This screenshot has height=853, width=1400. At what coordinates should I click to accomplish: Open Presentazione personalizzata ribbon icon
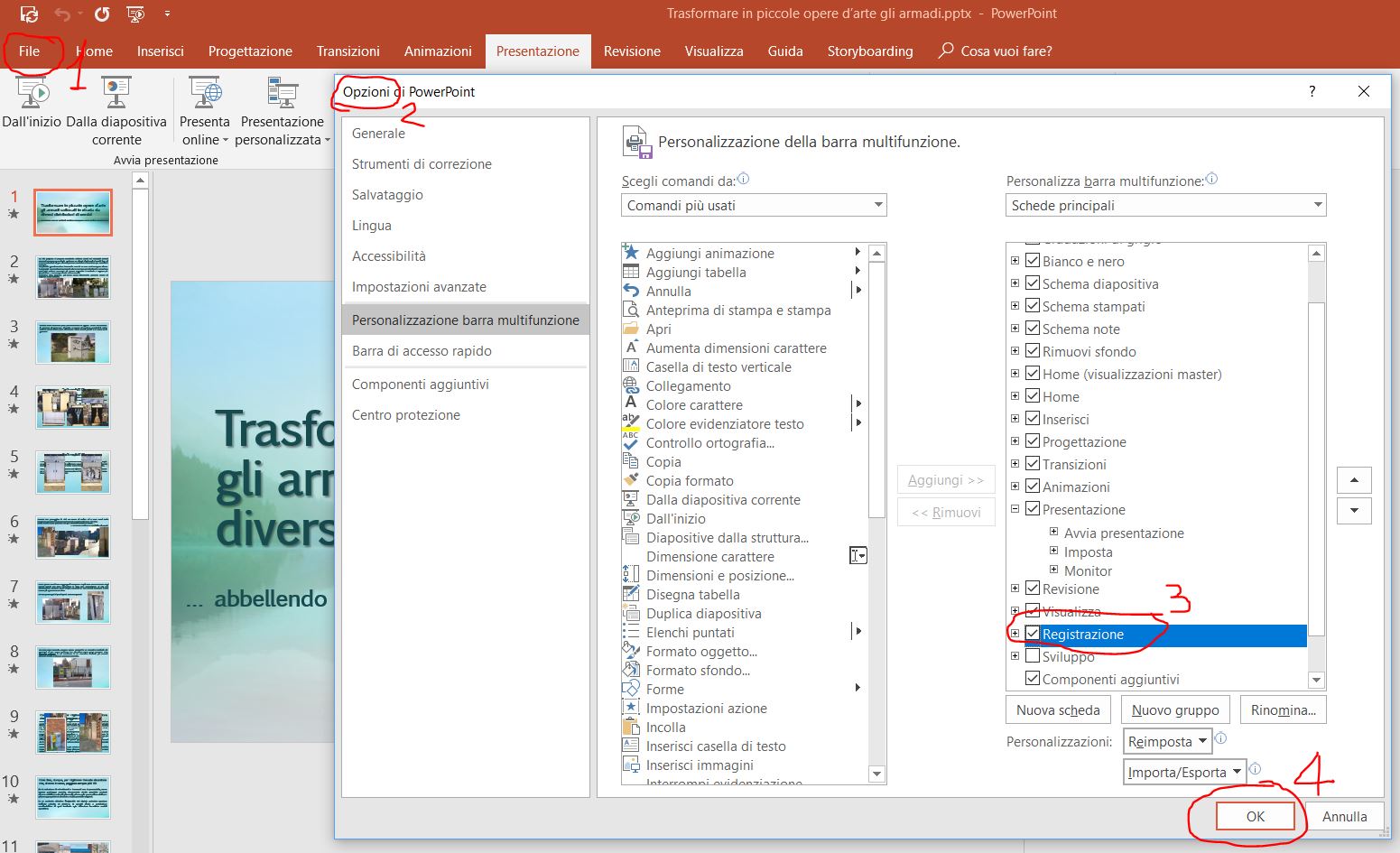(x=282, y=94)
